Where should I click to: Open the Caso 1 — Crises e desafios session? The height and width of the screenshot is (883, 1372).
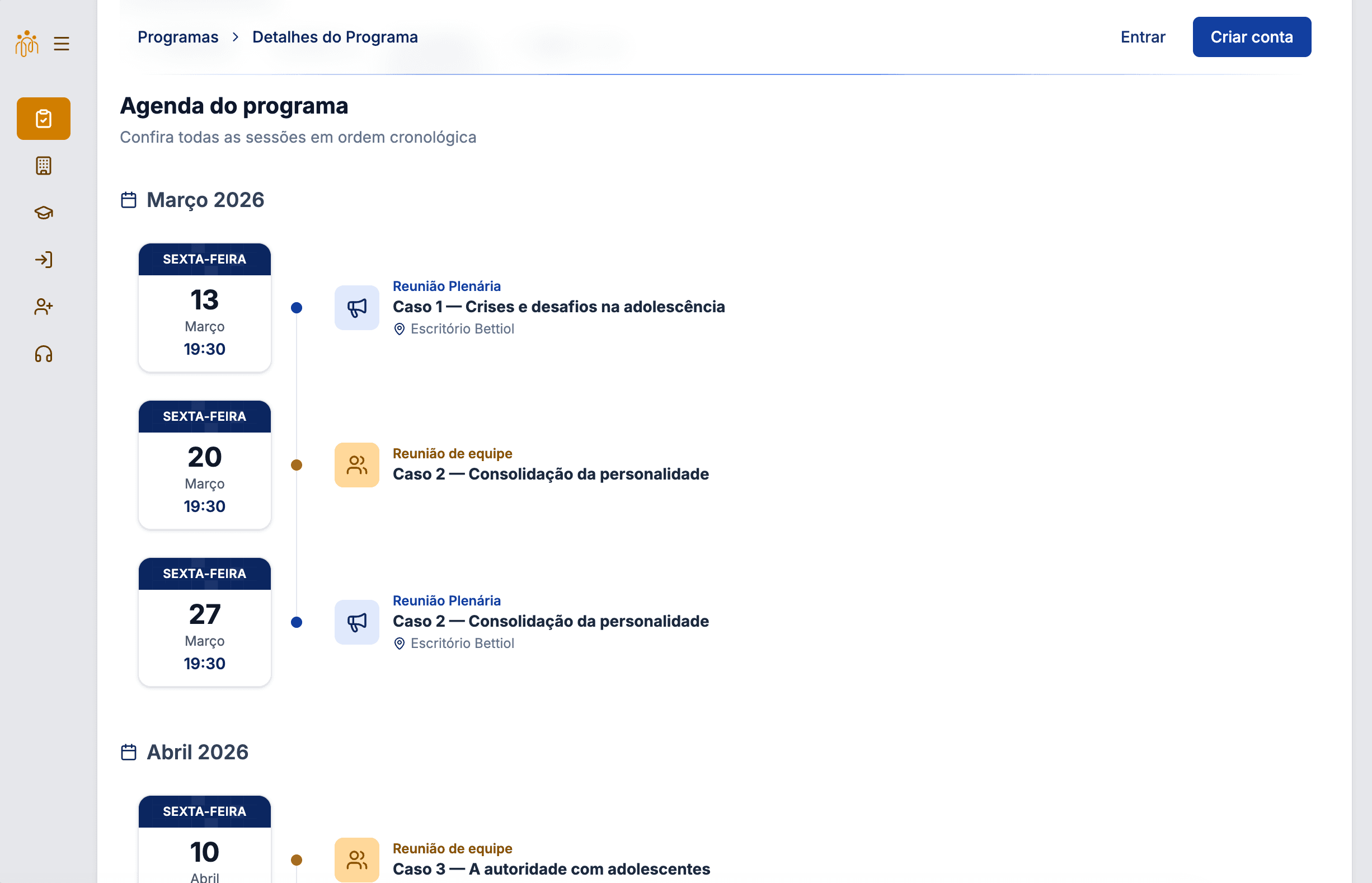[x=558, y=307]
